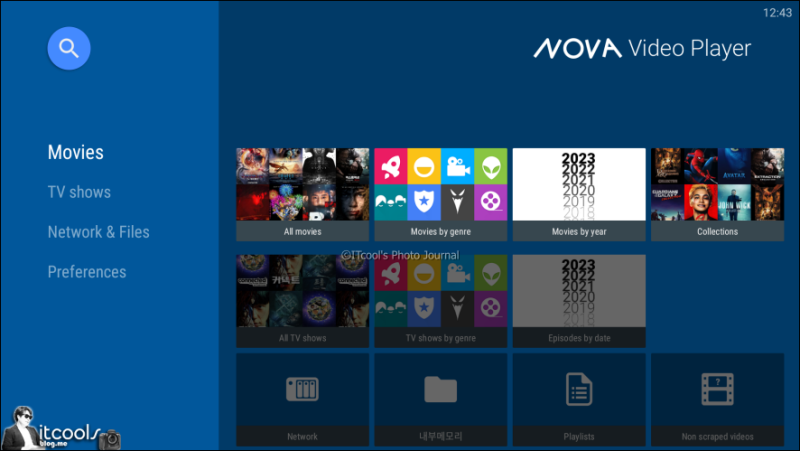Click the Playlists document icon
Screen dimensions: 800x451
pos(579,389)
